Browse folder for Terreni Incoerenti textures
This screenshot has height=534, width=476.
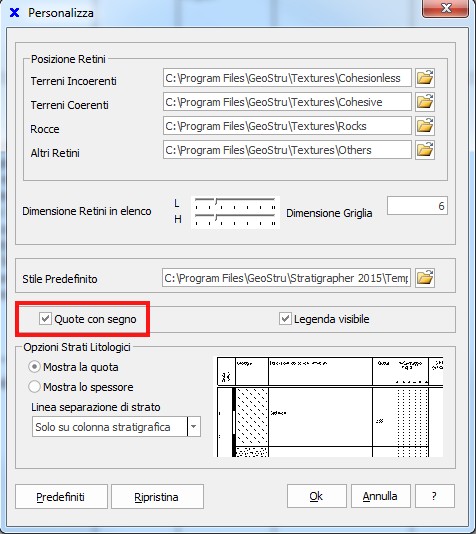pyautogui.click(x=425, y=78)
